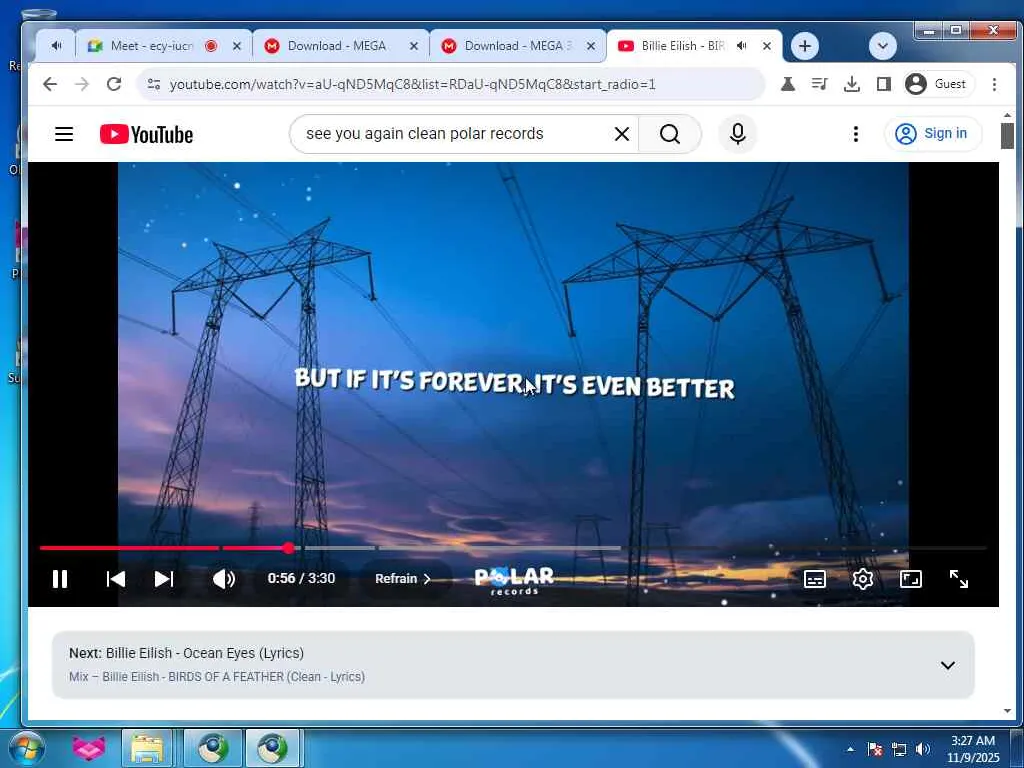Go to the YouTube home logo
The image size is (1024, 768).
point(146,134)
